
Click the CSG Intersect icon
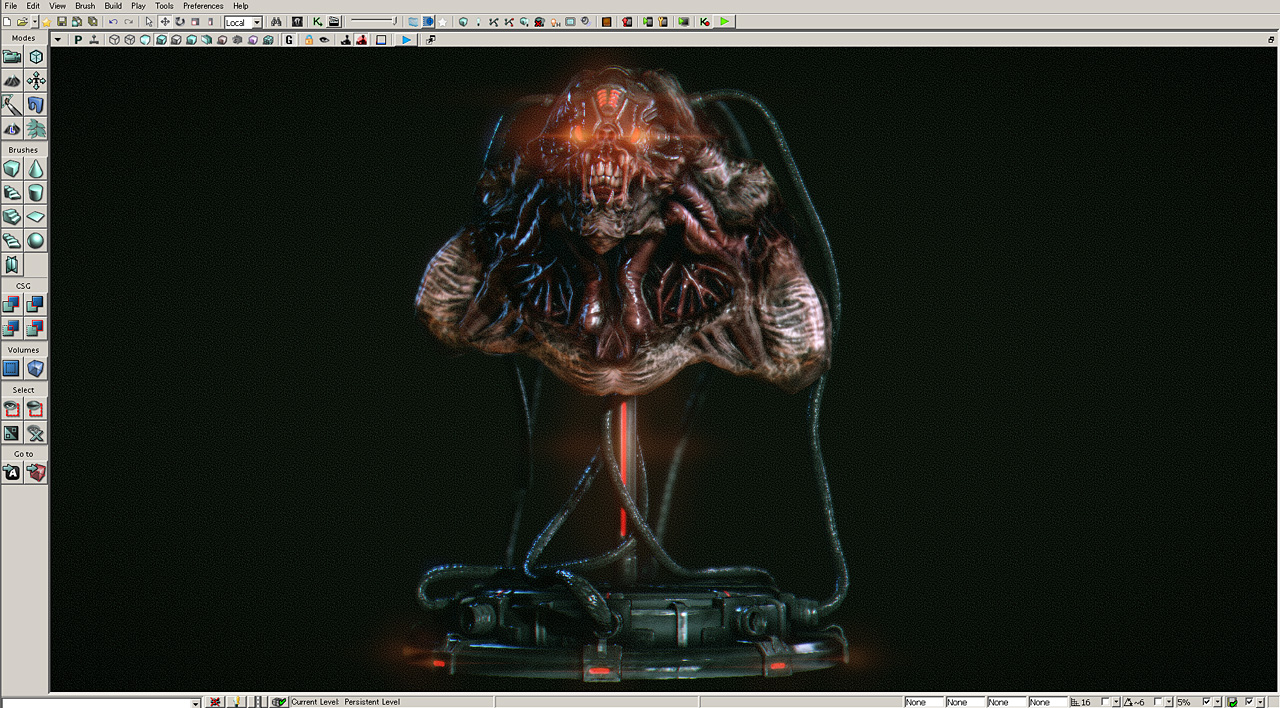(12, 328)
